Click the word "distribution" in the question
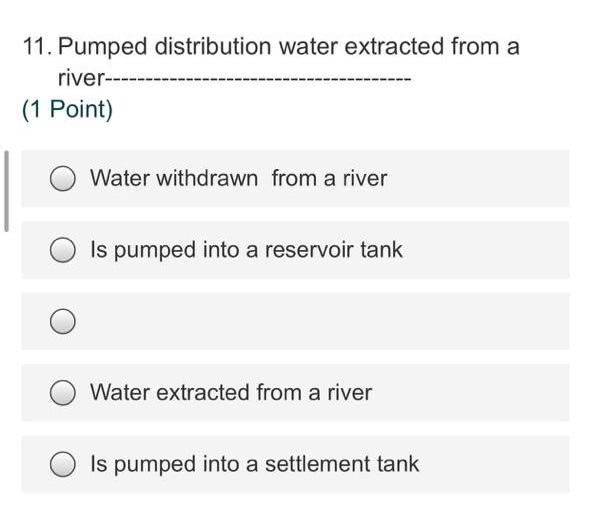Viewport: 590px width, 531px height. 213,46
